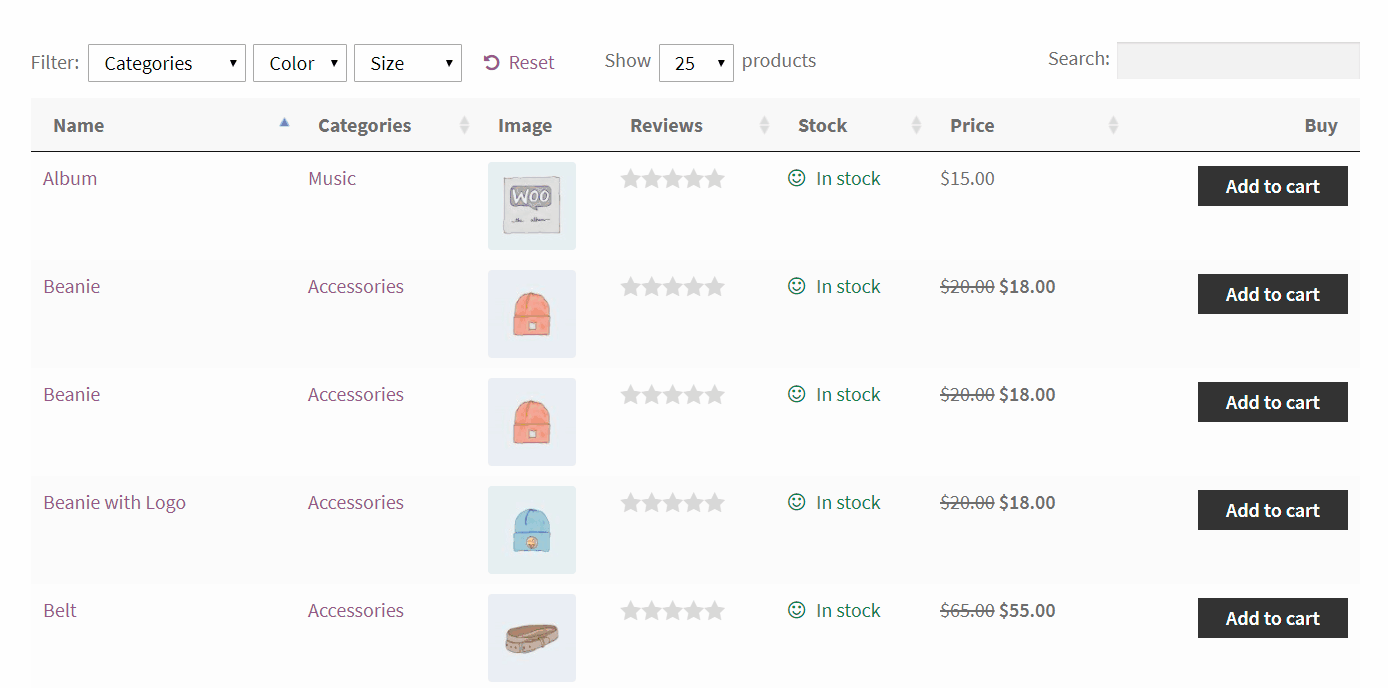This screenshot has width=1388, height=688.
Task: Sort by Stock column arrows
Action: pos(916,125)
